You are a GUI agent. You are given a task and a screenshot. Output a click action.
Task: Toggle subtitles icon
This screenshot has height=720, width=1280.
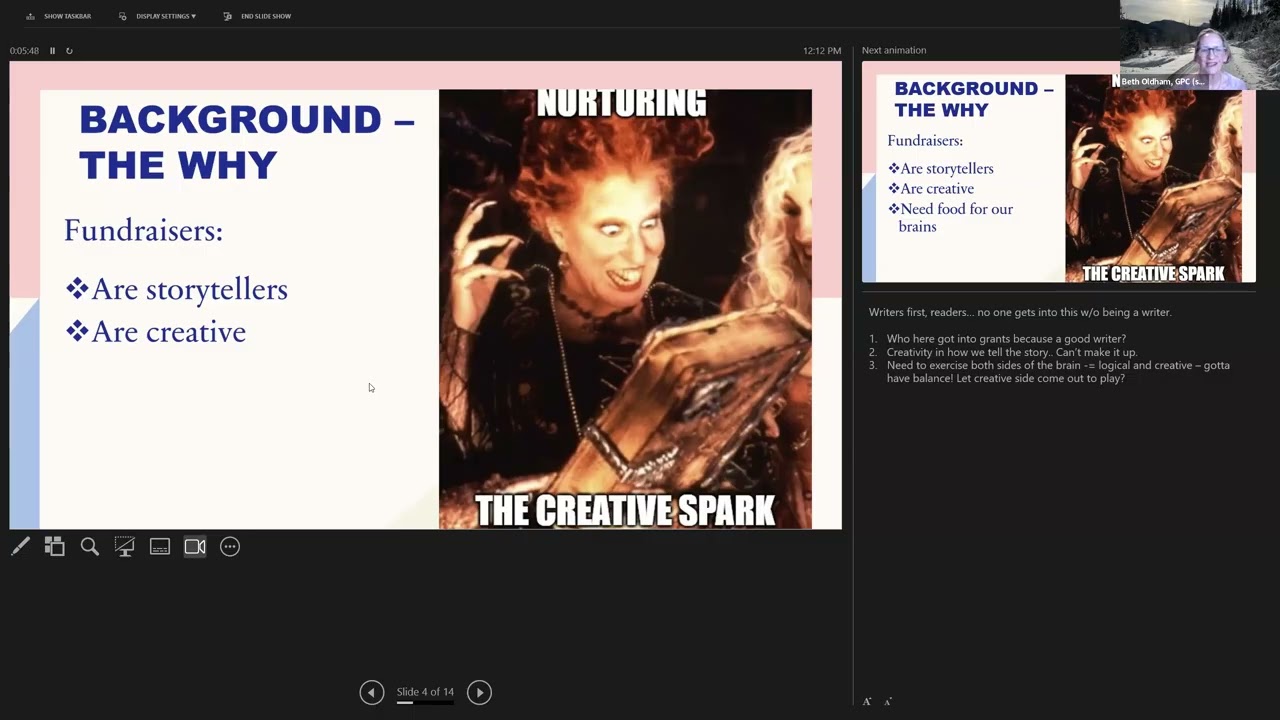[x=160, y=546]
